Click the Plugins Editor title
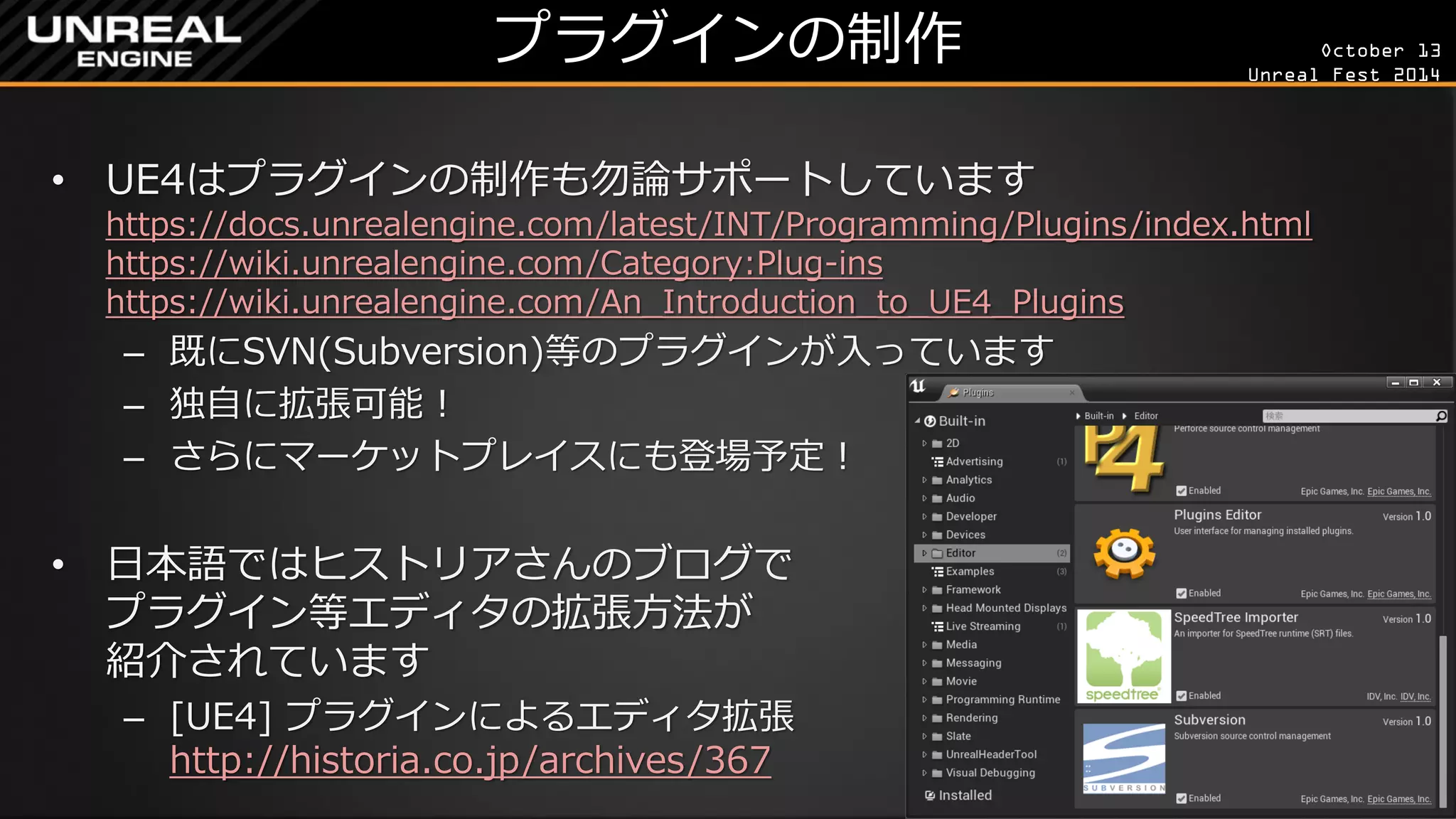This screenshot has width=1456, height=819. 1217,515
